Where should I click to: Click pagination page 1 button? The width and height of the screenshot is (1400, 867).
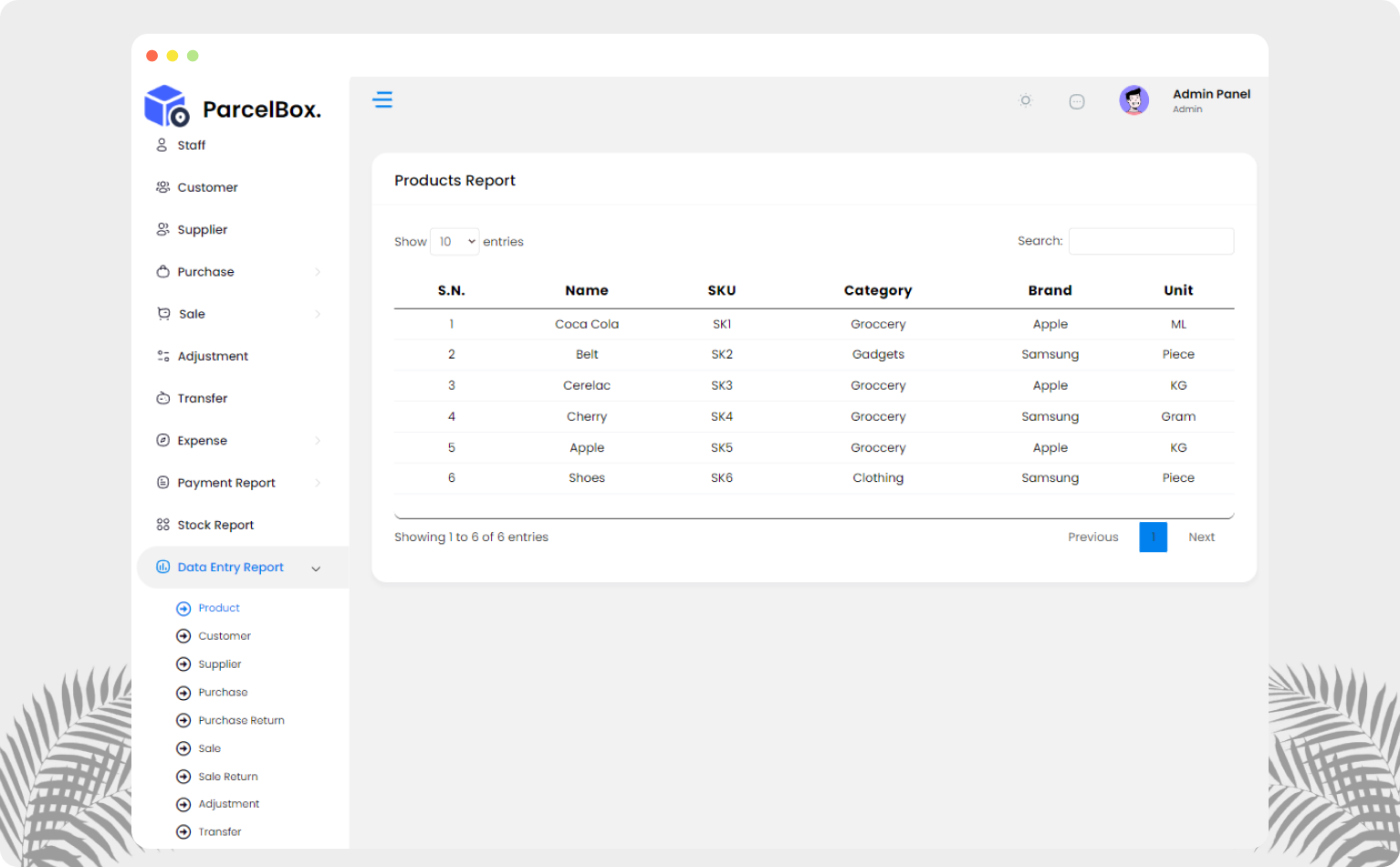(x=1153, y=537)
